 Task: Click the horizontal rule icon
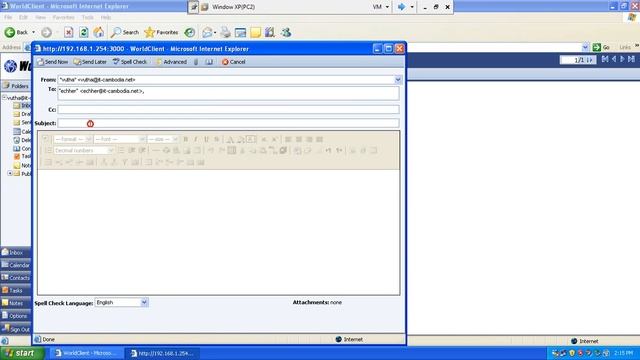(x=156, y=150)
